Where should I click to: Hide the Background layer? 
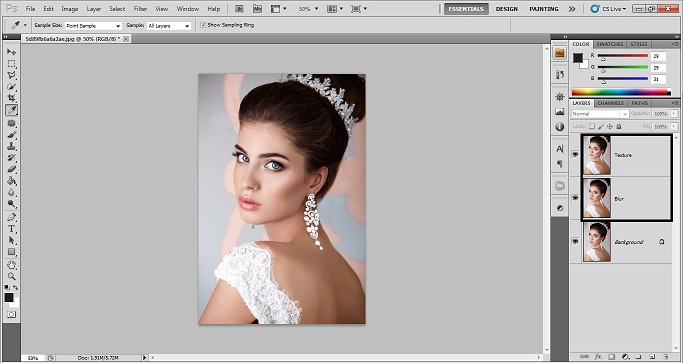point(575,241)
